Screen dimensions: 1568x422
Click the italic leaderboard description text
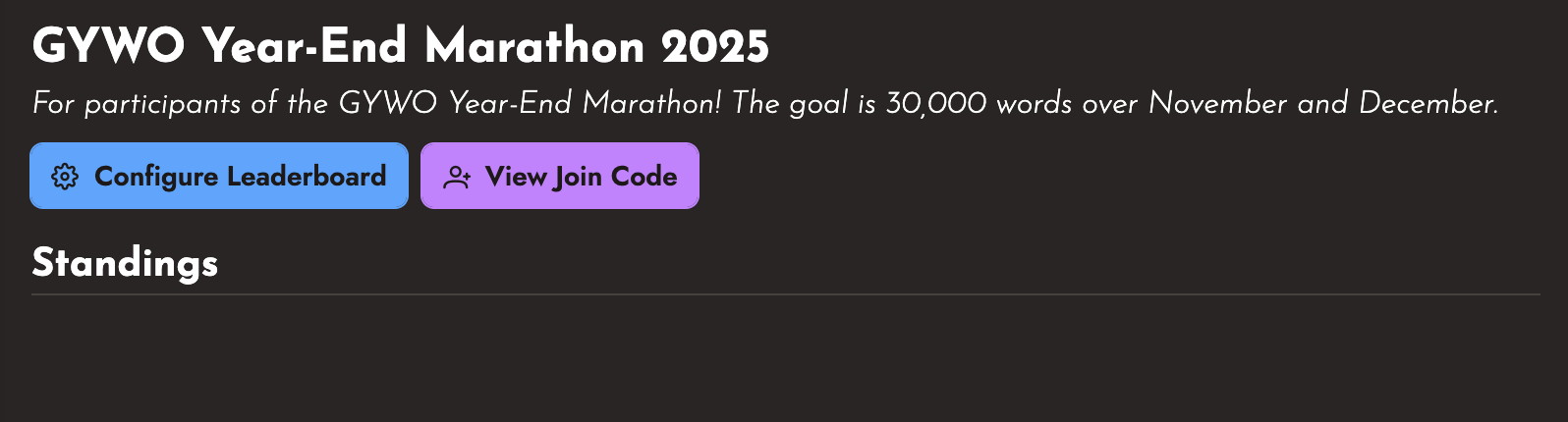coord(764,103)
